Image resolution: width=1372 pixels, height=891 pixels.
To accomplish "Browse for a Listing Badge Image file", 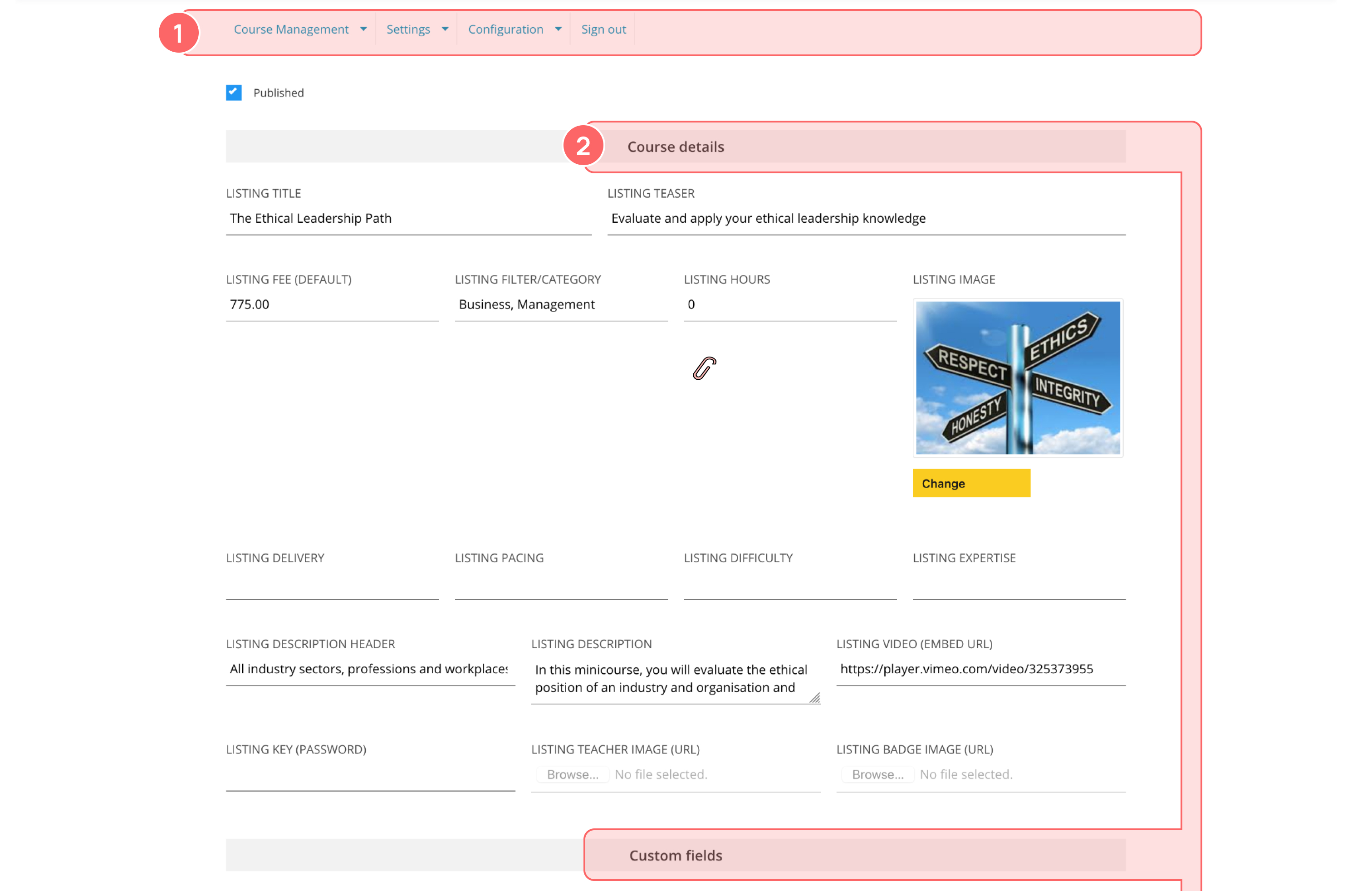I will click(877, 774).
